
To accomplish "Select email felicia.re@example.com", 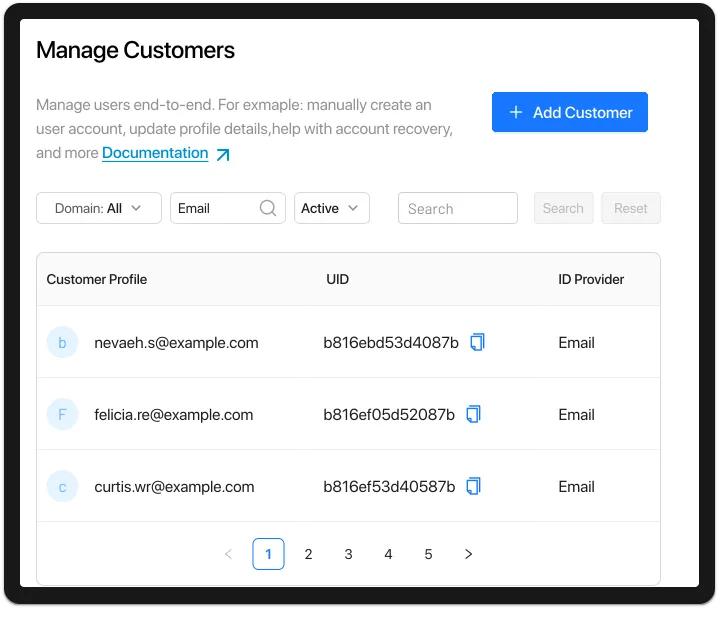I will click(x=173, y=415).
